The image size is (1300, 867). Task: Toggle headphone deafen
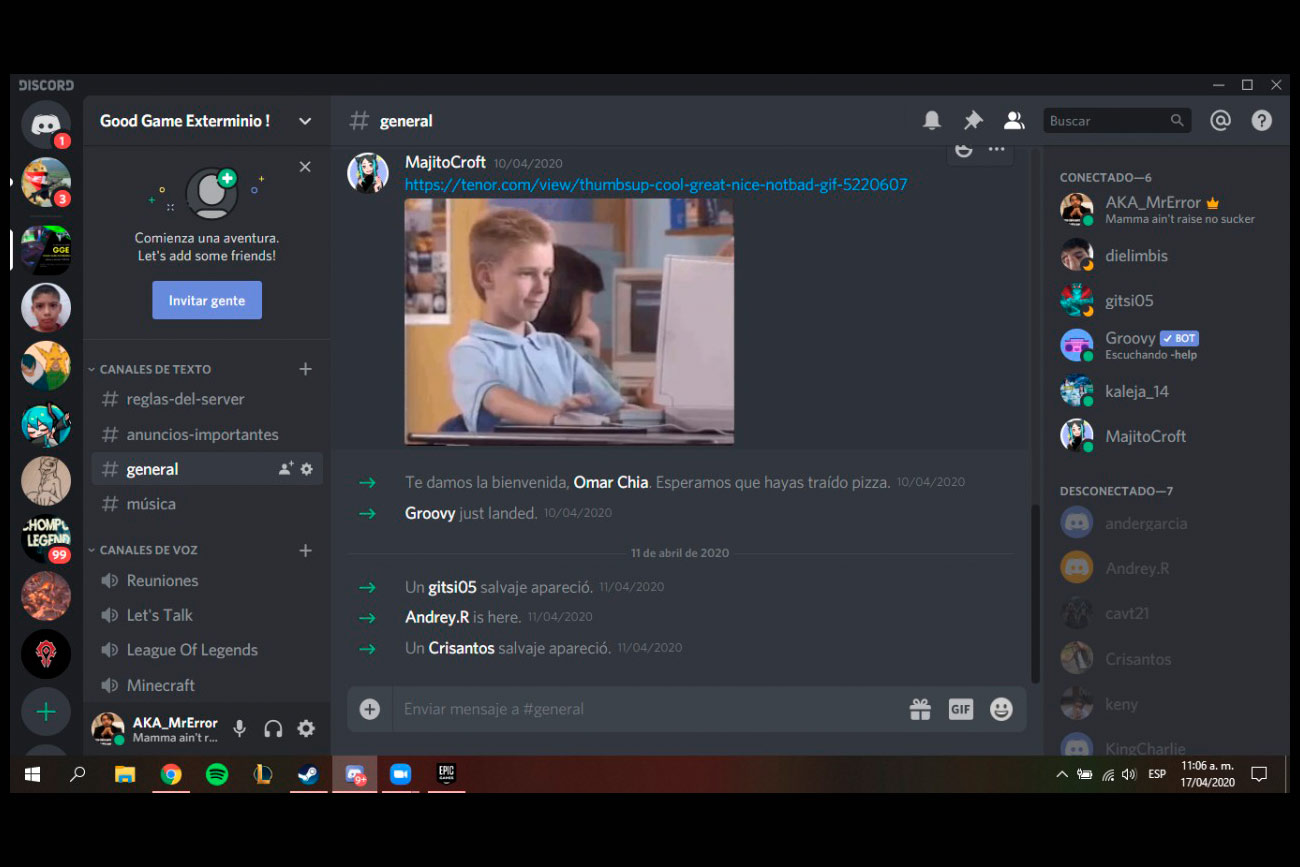tap(273, 729)
